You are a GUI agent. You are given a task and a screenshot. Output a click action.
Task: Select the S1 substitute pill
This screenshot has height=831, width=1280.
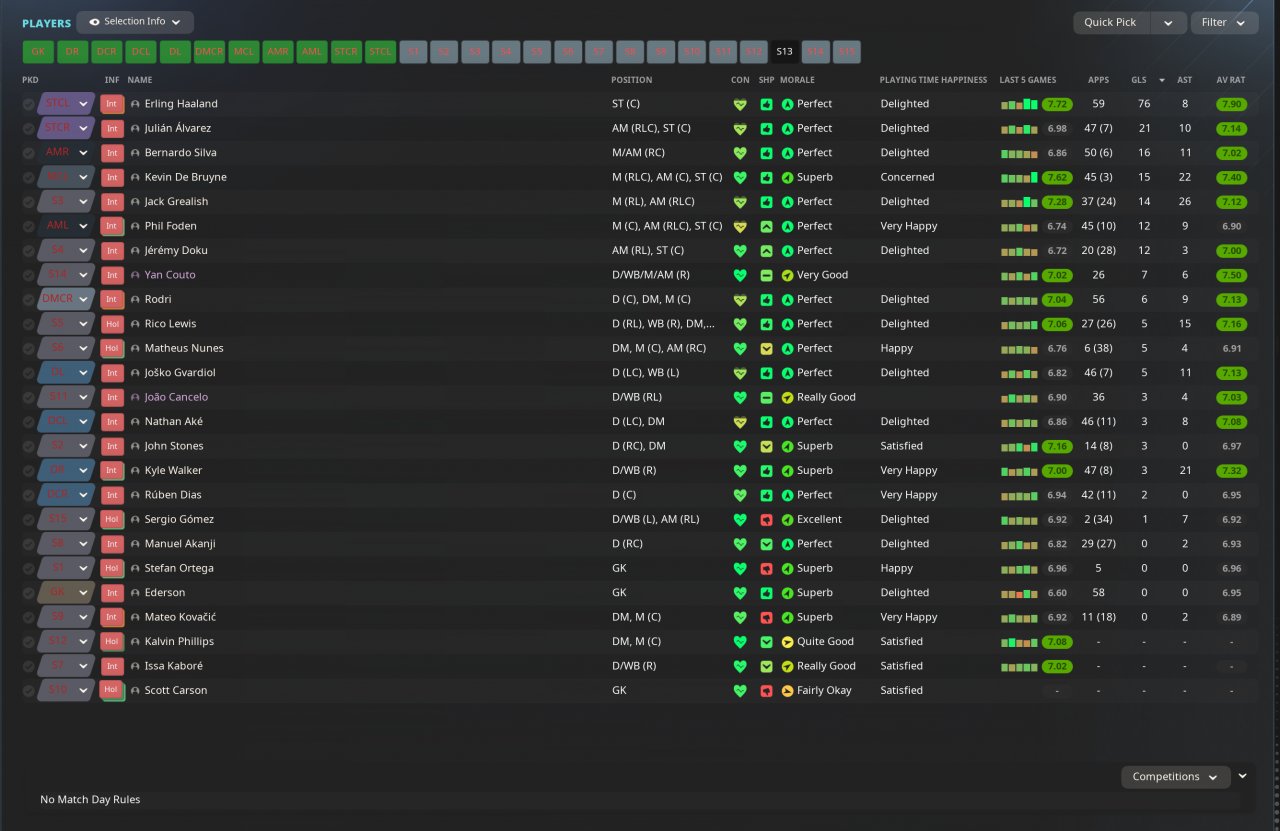coord(414,52)
